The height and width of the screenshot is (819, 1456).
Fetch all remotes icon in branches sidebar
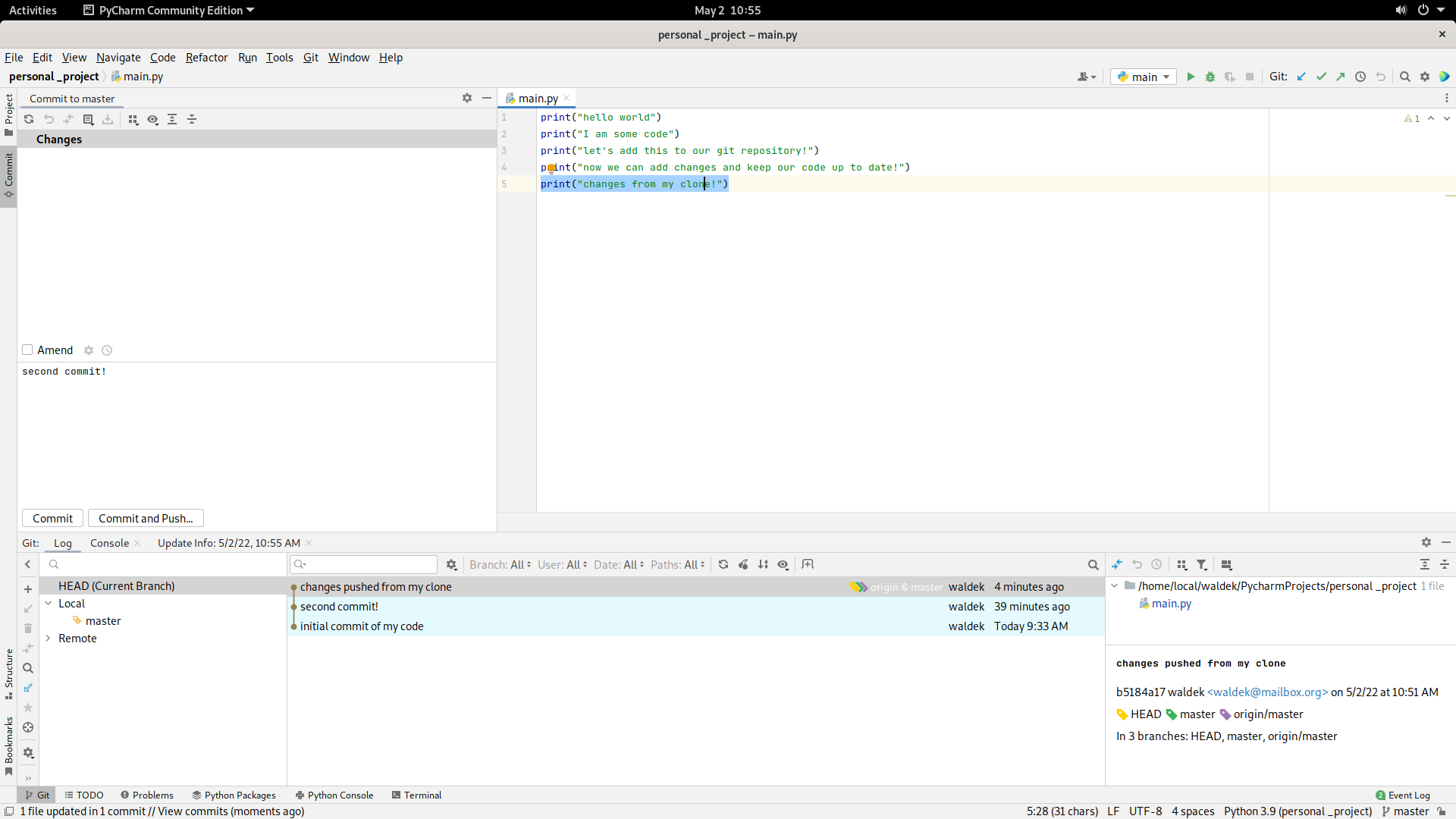(x=28, y=688)
